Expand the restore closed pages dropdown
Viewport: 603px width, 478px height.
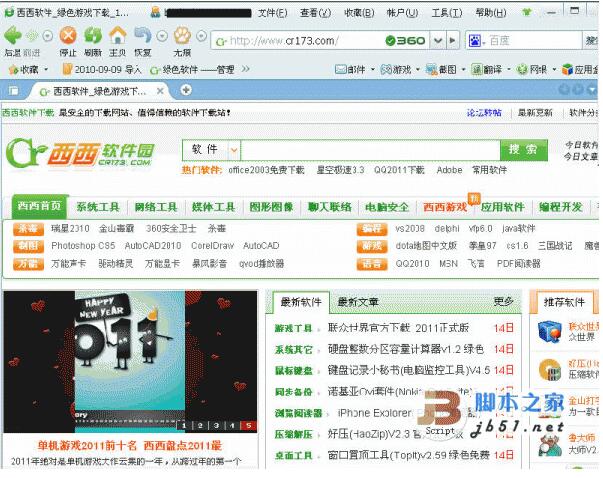(162, 36)
